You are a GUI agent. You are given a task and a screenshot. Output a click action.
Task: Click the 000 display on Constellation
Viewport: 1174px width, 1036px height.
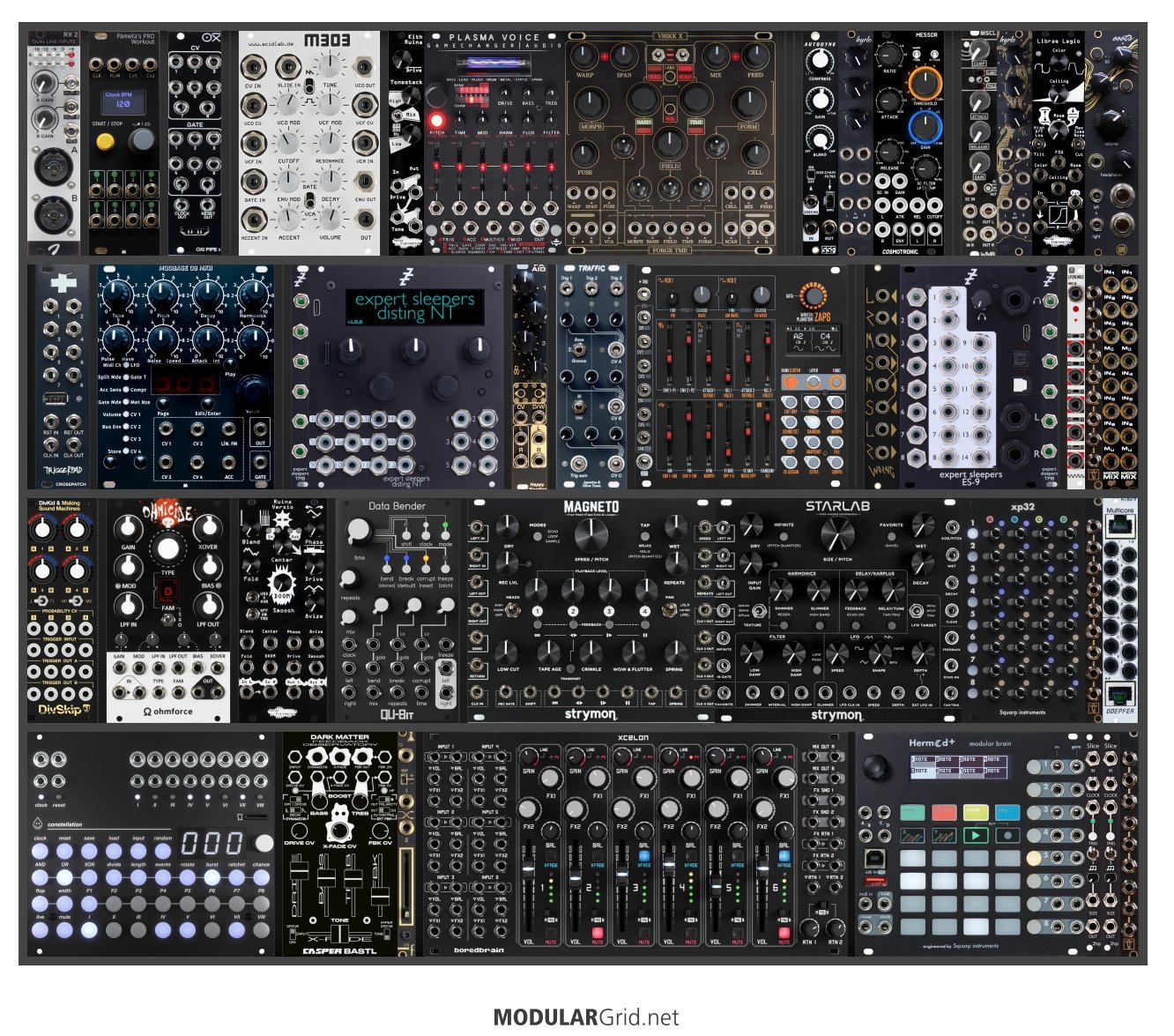(211, 843)
